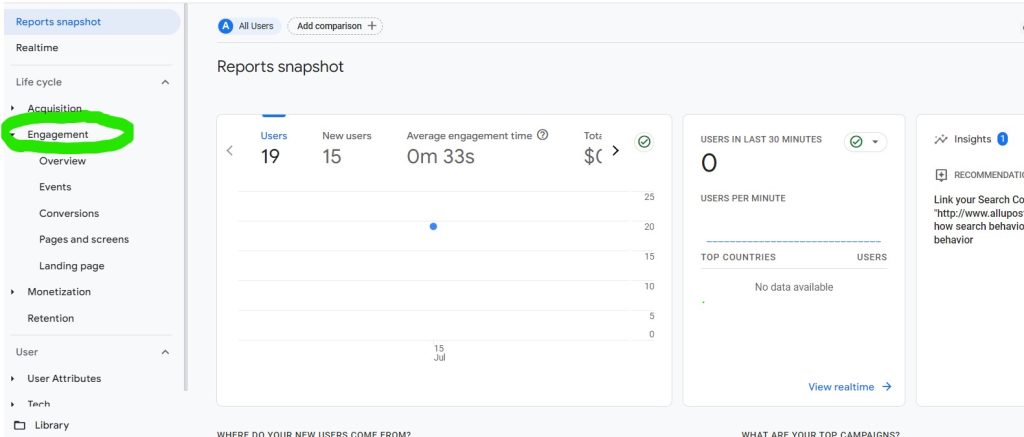Open the Realtime report
Image resolution: width=1024 pixels, height=437 pixels.
pyautogui.click(x=37, y=48)
